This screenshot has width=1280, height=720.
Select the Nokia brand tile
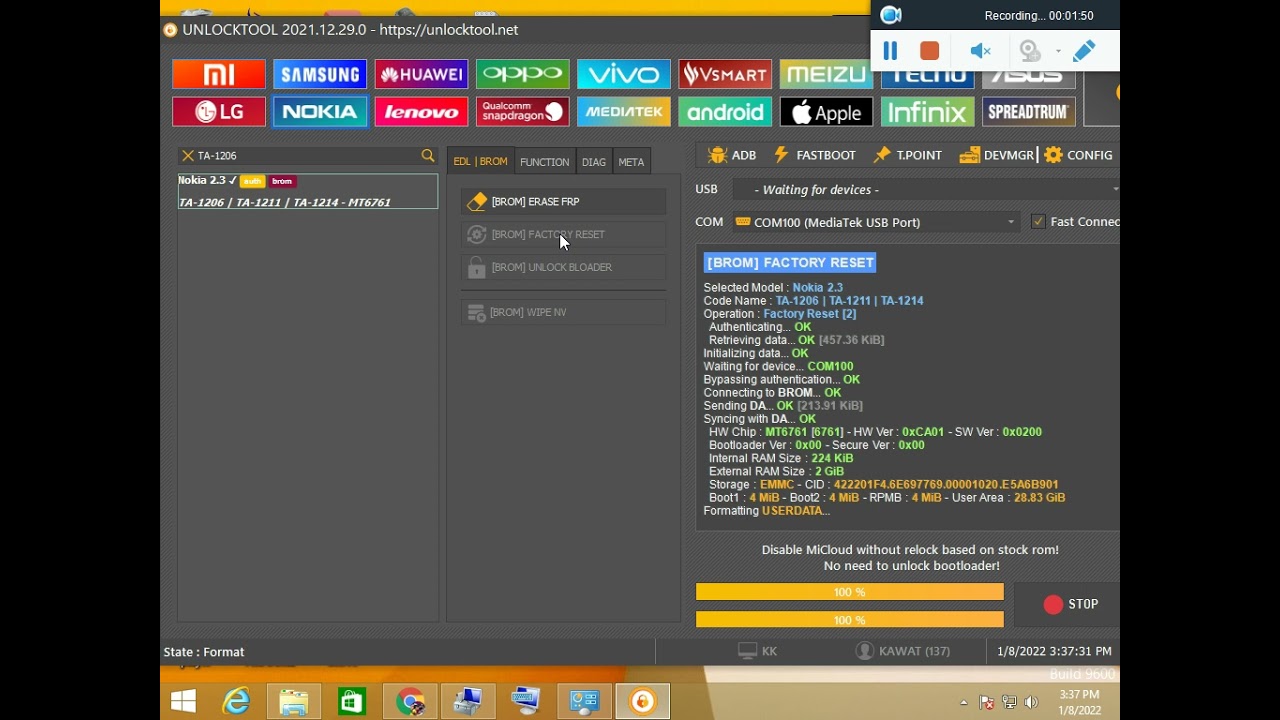[x=320, y=112]
